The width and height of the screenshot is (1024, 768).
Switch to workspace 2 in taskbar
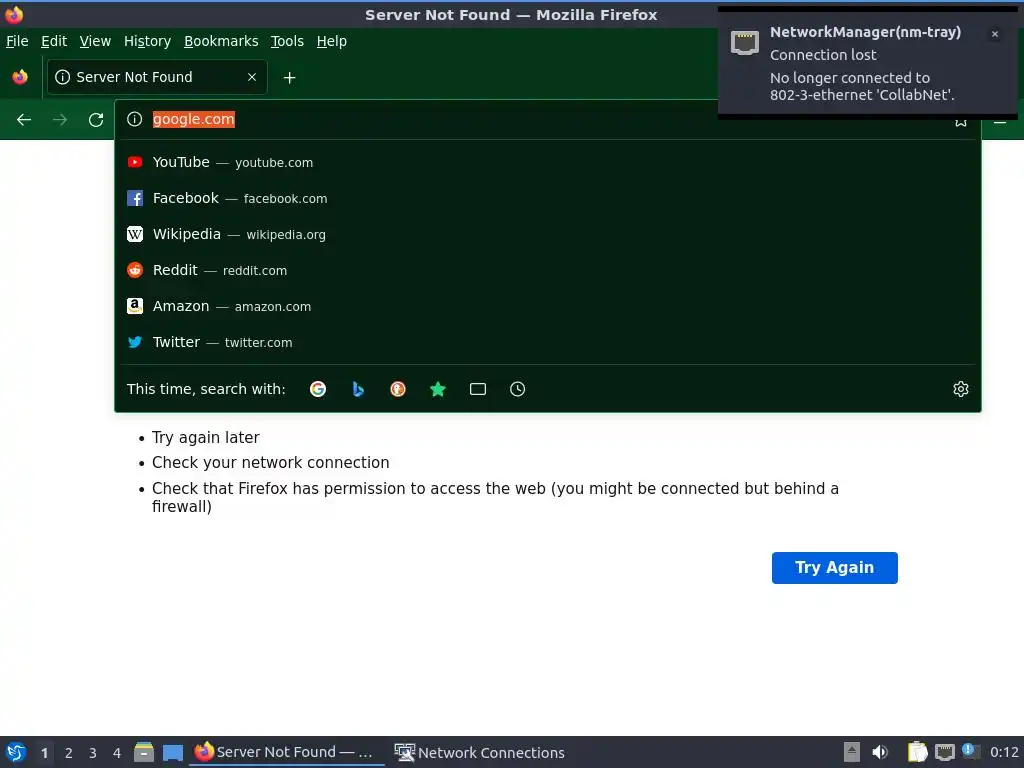69,753
